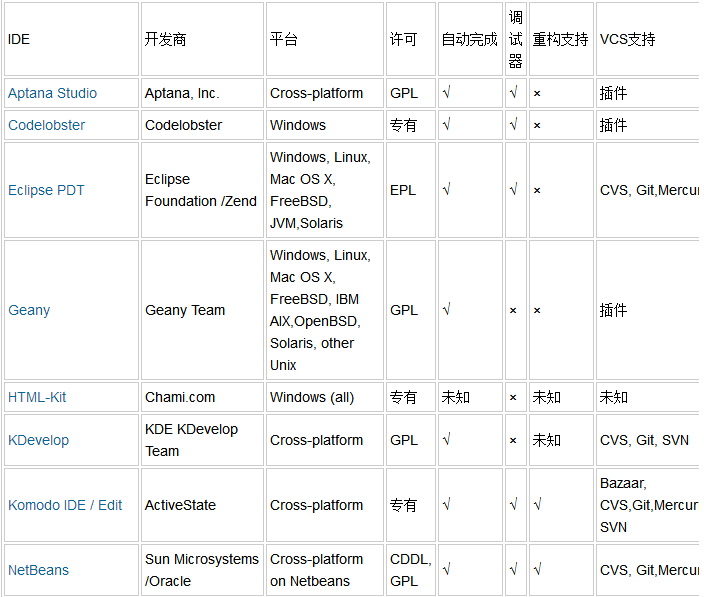704x597 pixels.
Task: Click the 自动完成 column header
Action: [x=469, y=39]
